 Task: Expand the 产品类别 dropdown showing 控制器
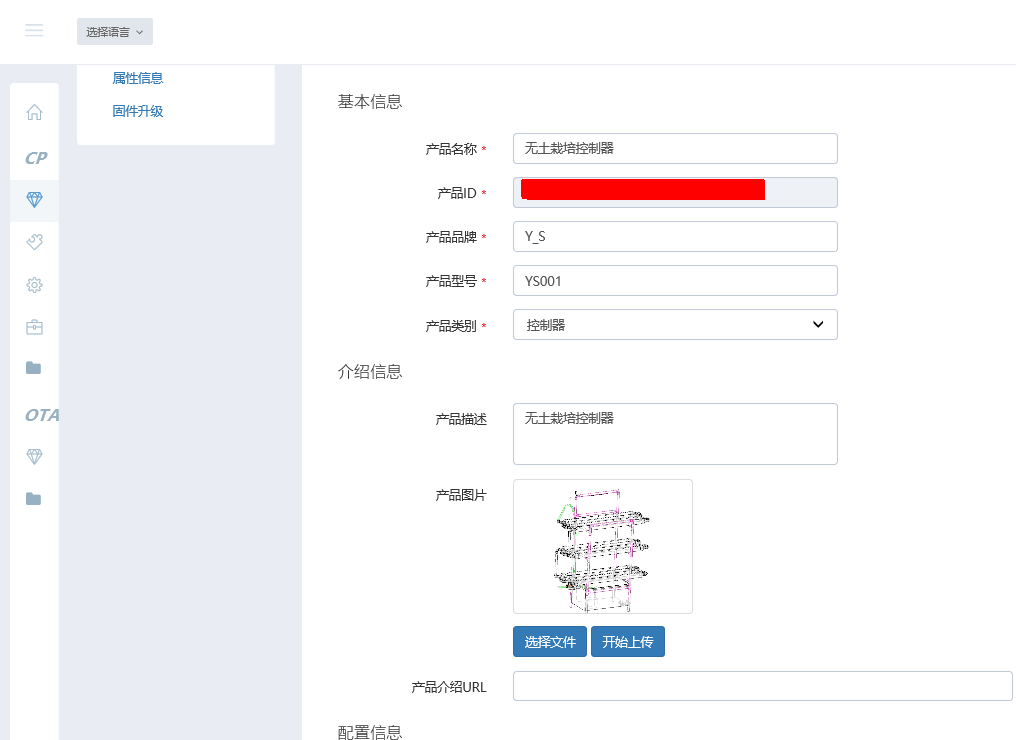674,325
